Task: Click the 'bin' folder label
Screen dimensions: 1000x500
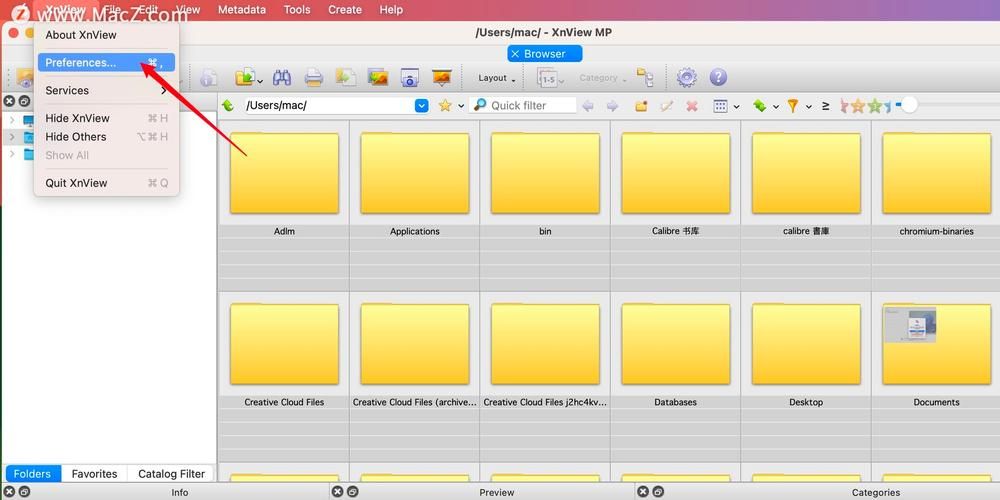Action: [x=545, y=232]
